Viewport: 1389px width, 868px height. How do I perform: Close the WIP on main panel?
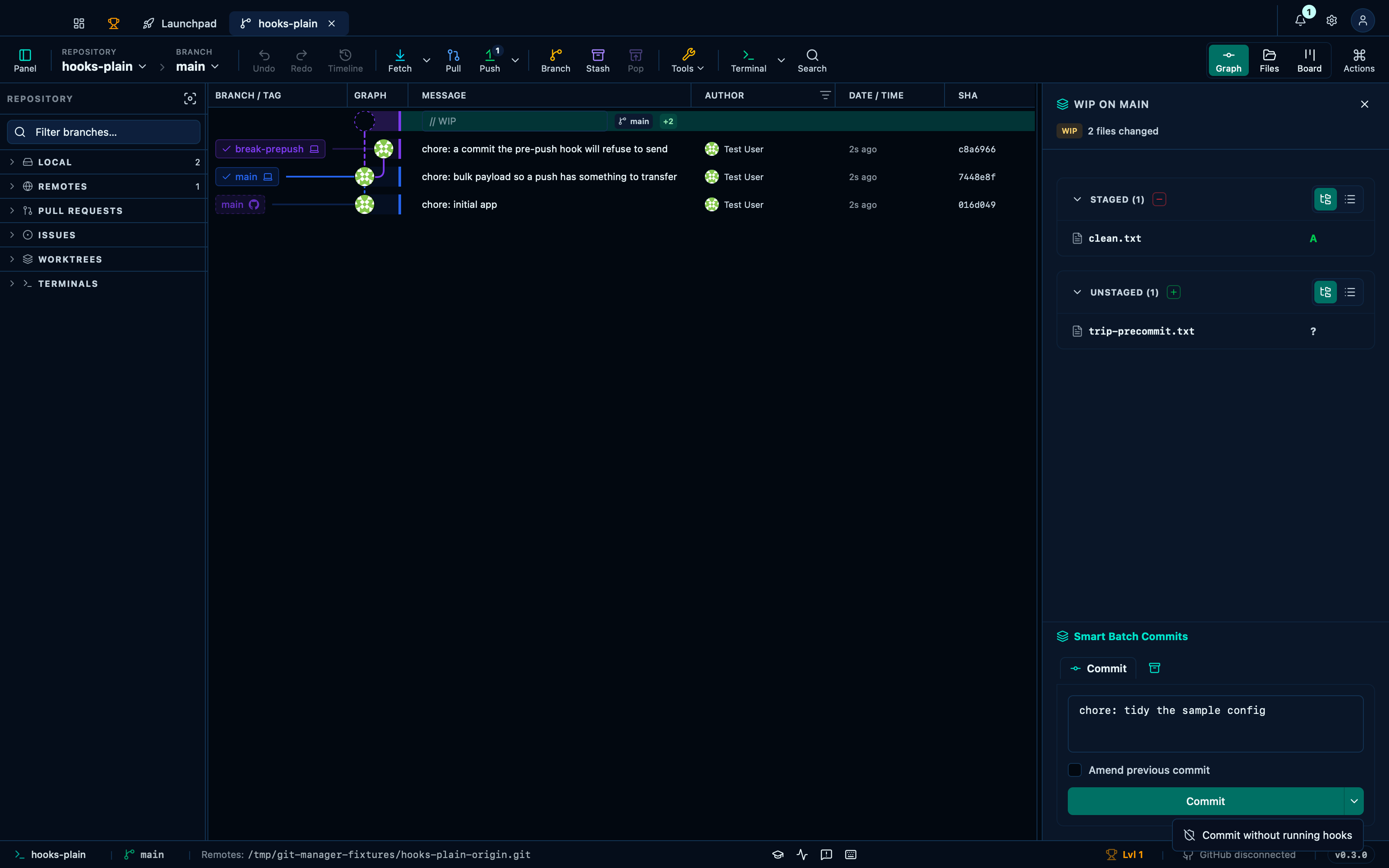point(1364,104)
